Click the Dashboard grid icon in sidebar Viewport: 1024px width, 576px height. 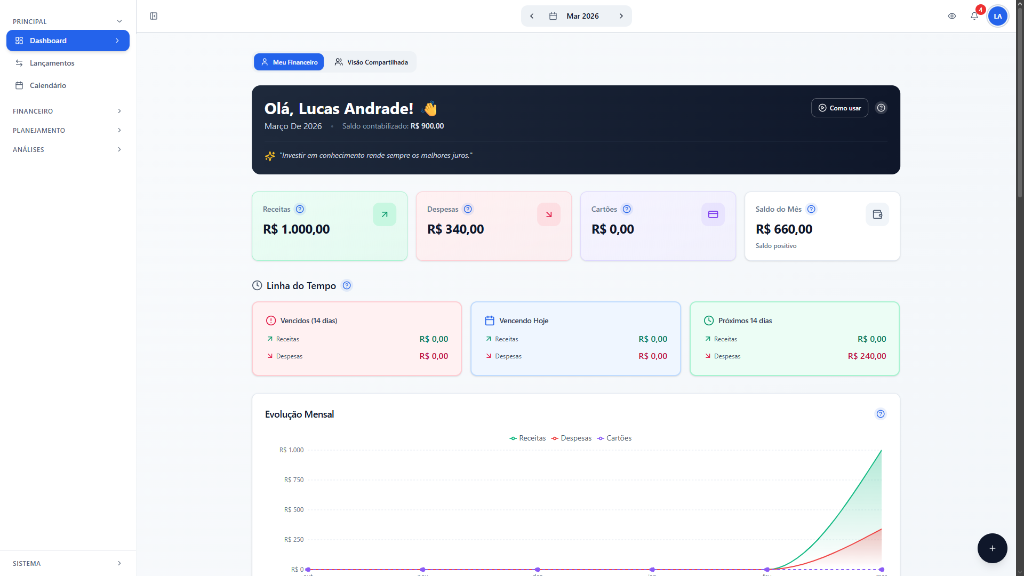click(x=19, y=40)
